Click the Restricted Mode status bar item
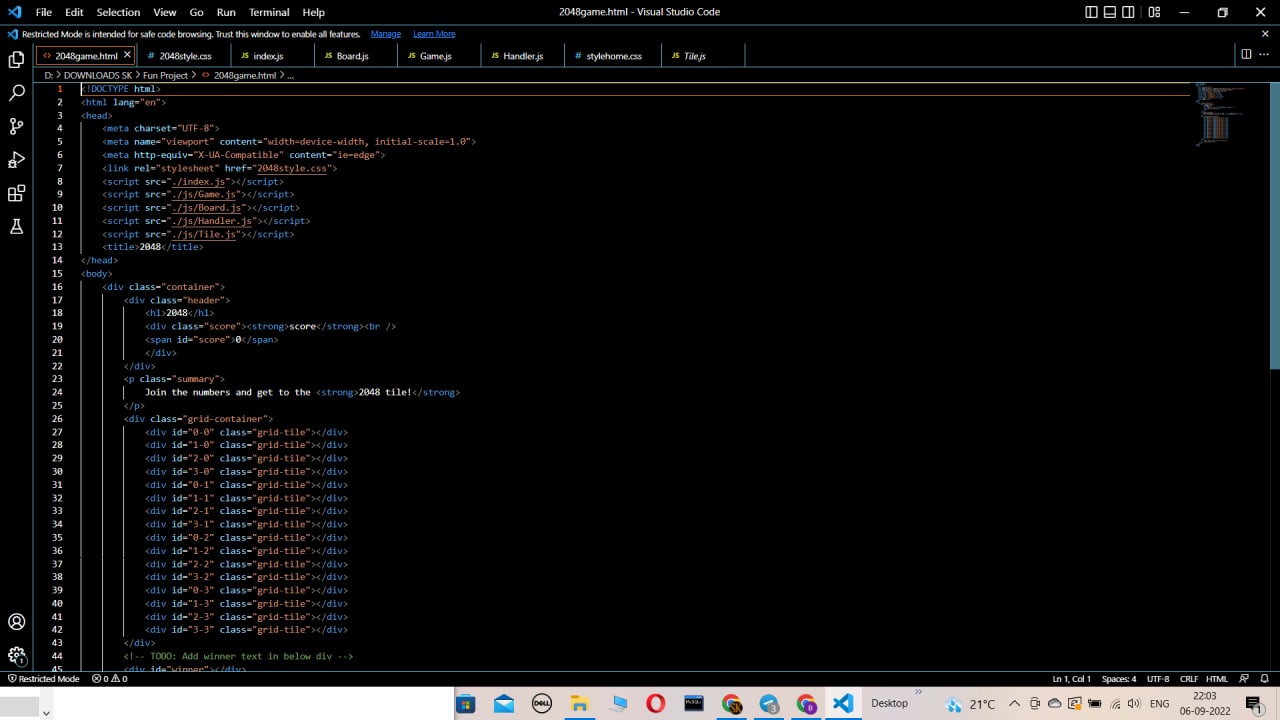The height and width of the screenshot is (720, 1280). point(43,679)
